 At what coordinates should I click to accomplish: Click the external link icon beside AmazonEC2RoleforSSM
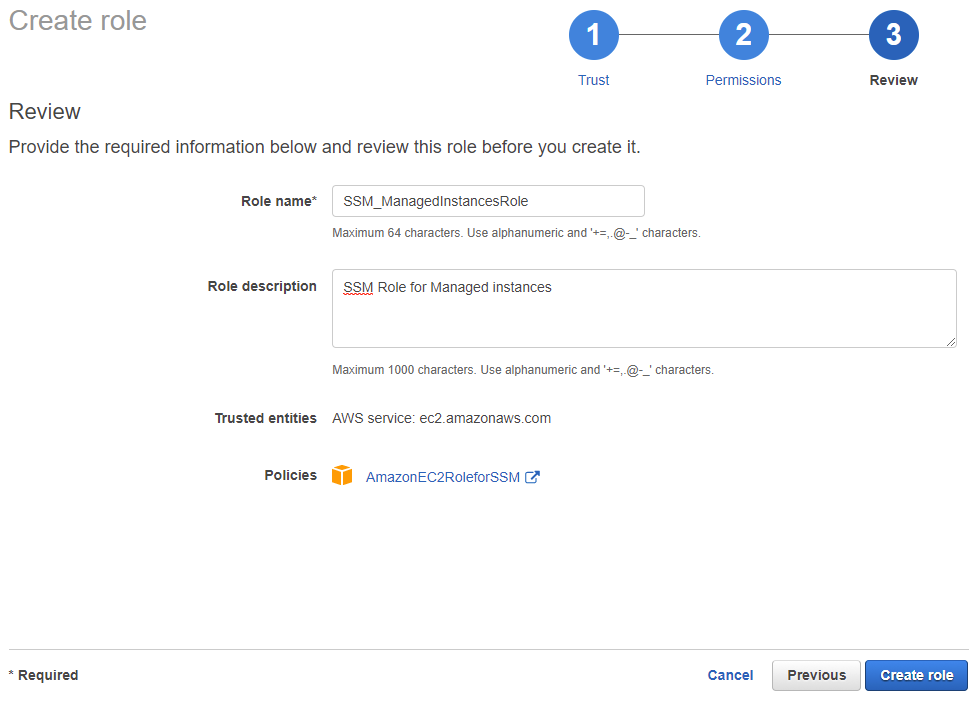533,477
